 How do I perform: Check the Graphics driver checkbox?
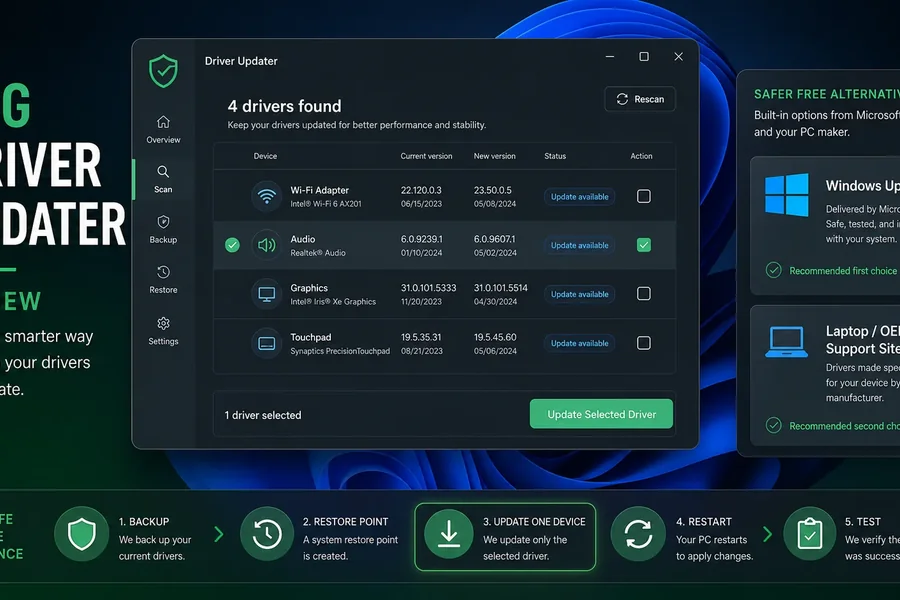pos(644,294)
